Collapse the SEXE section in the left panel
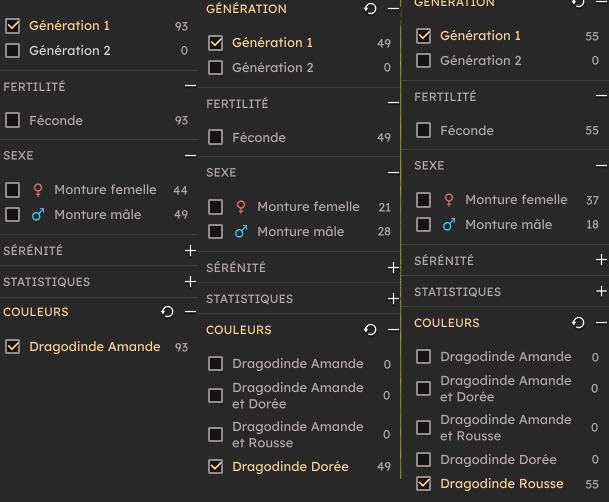This screenshot has height=502, width=609. pos(190,156)
